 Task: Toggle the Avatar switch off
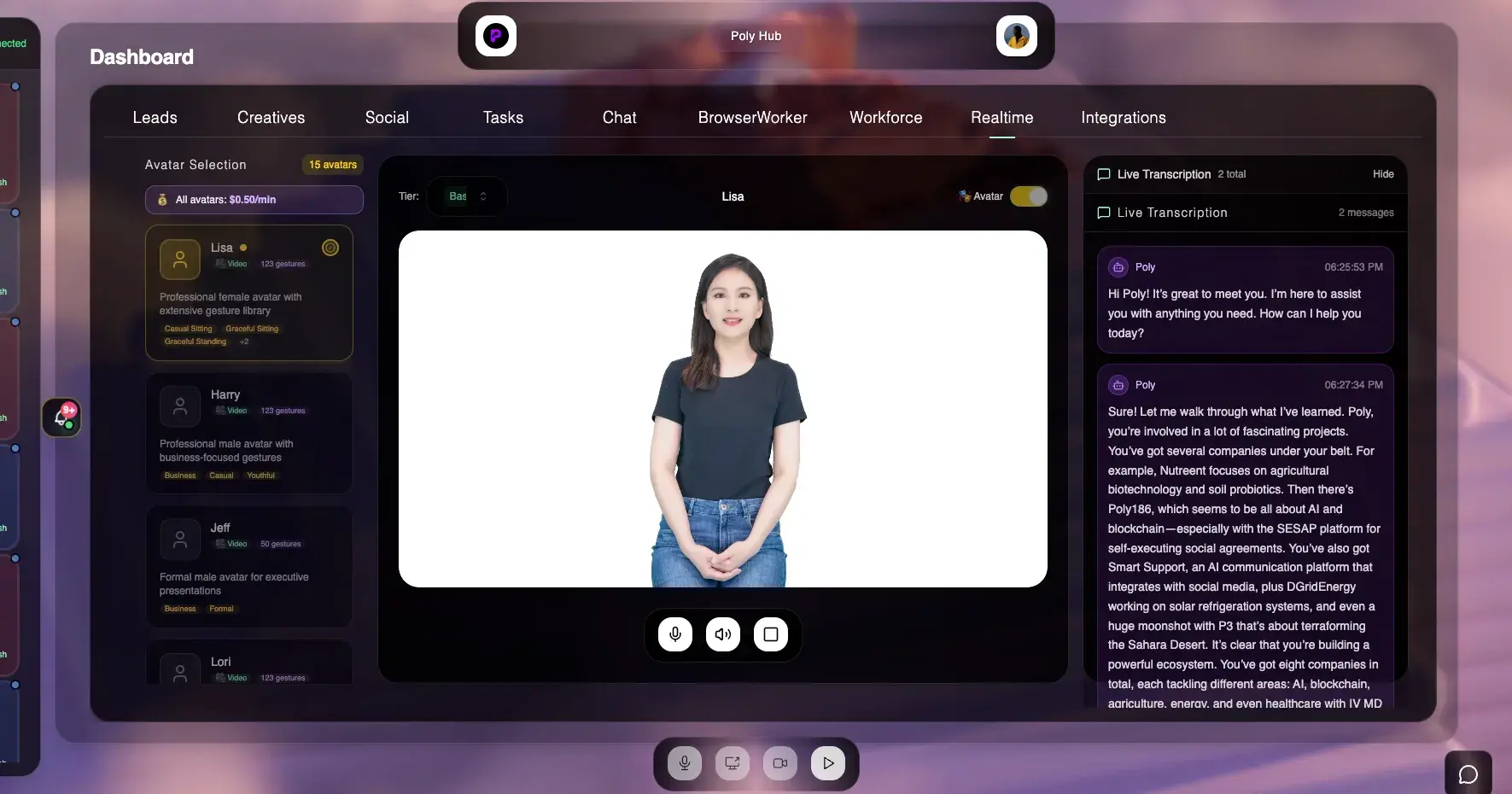pos(1028,196)
